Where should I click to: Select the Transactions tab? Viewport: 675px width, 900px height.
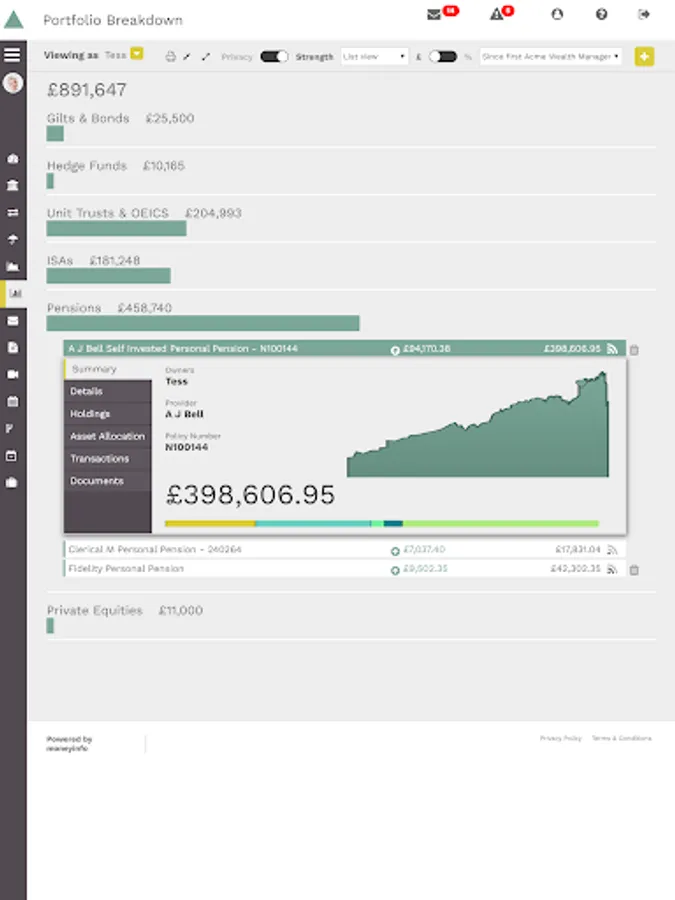[107, 459]
